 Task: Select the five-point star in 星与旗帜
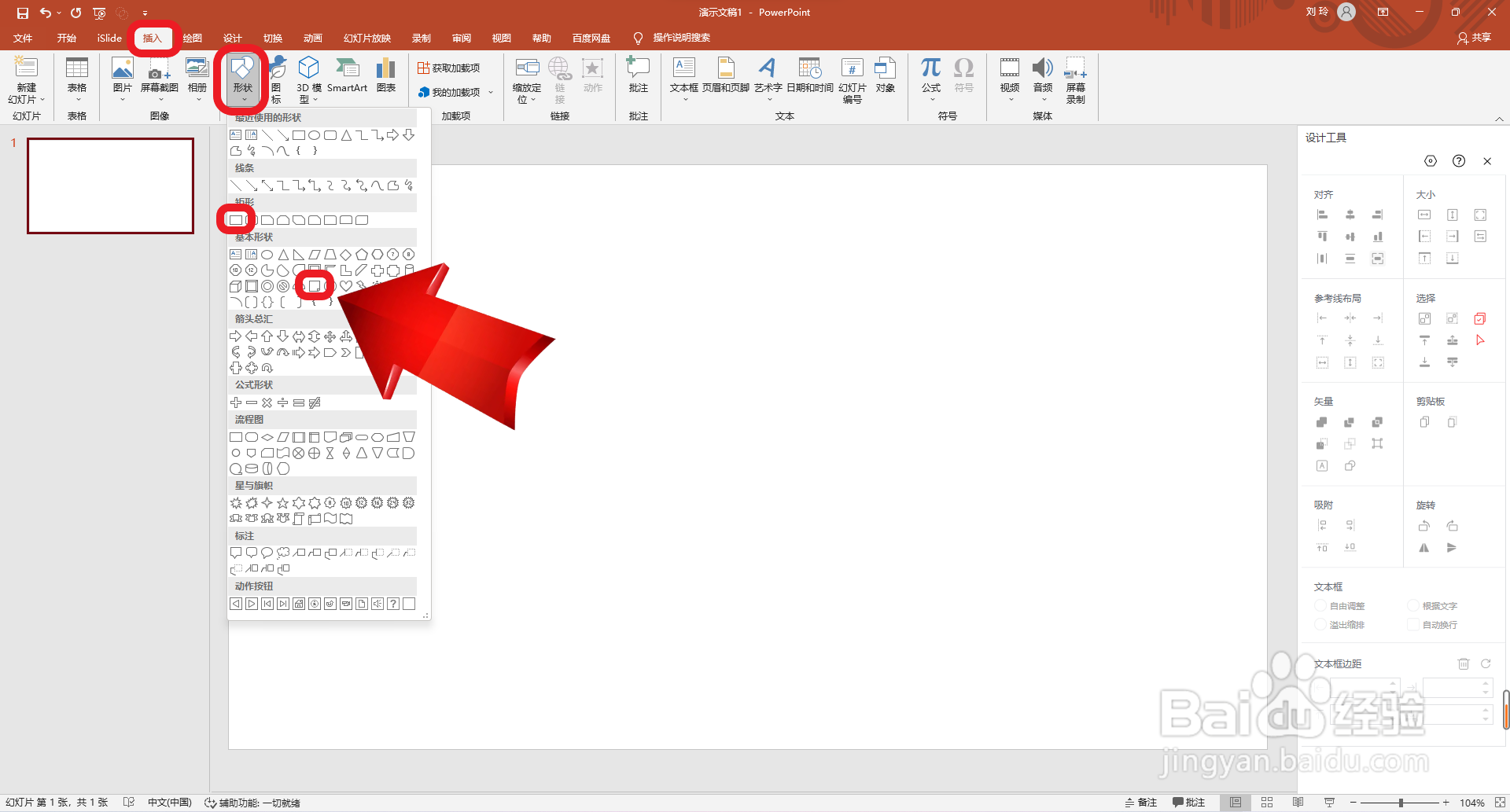(x=283, y=503)
